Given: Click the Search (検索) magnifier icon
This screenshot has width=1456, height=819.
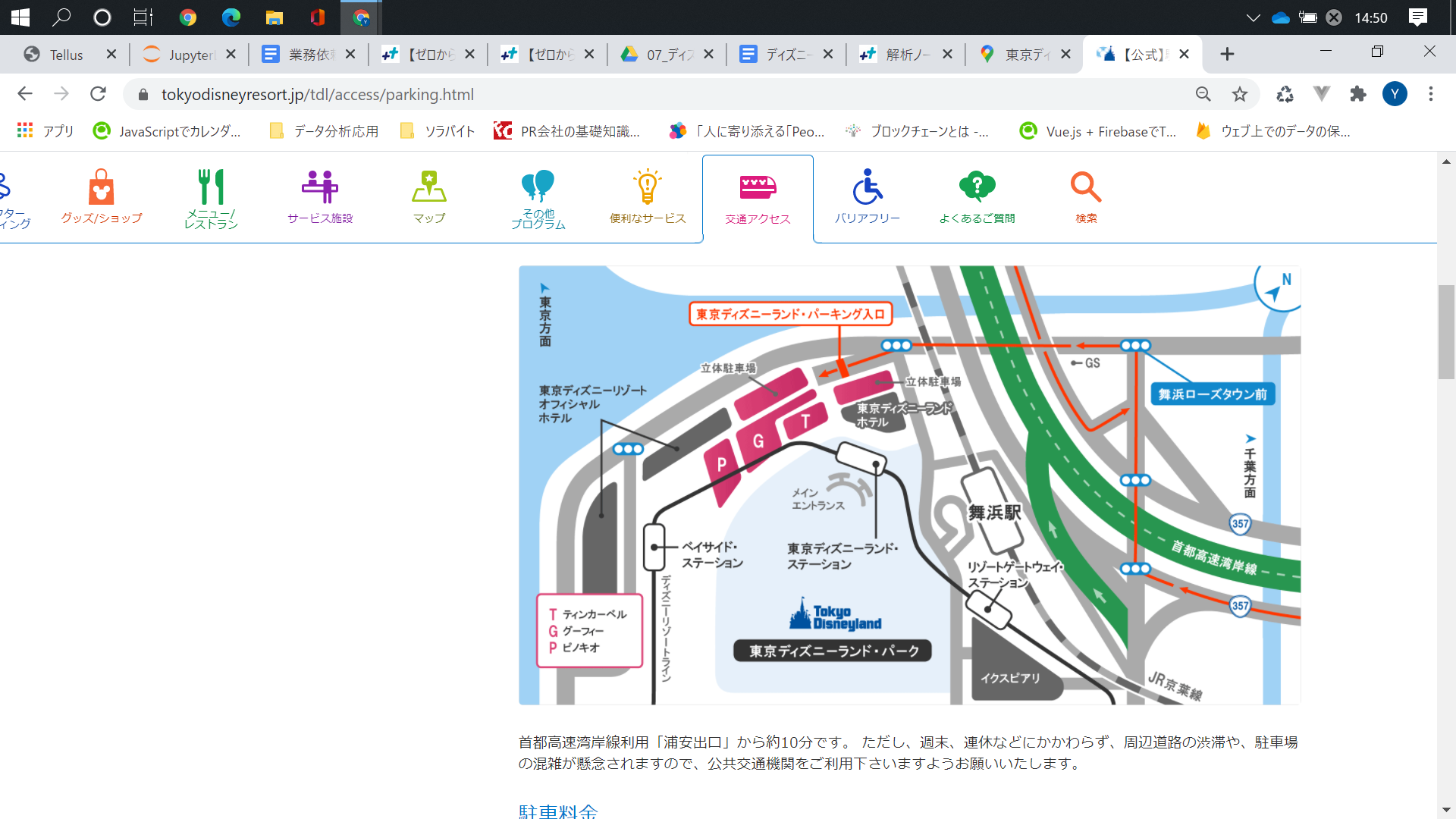Looking at the screenshot, I should point(1086,197).
